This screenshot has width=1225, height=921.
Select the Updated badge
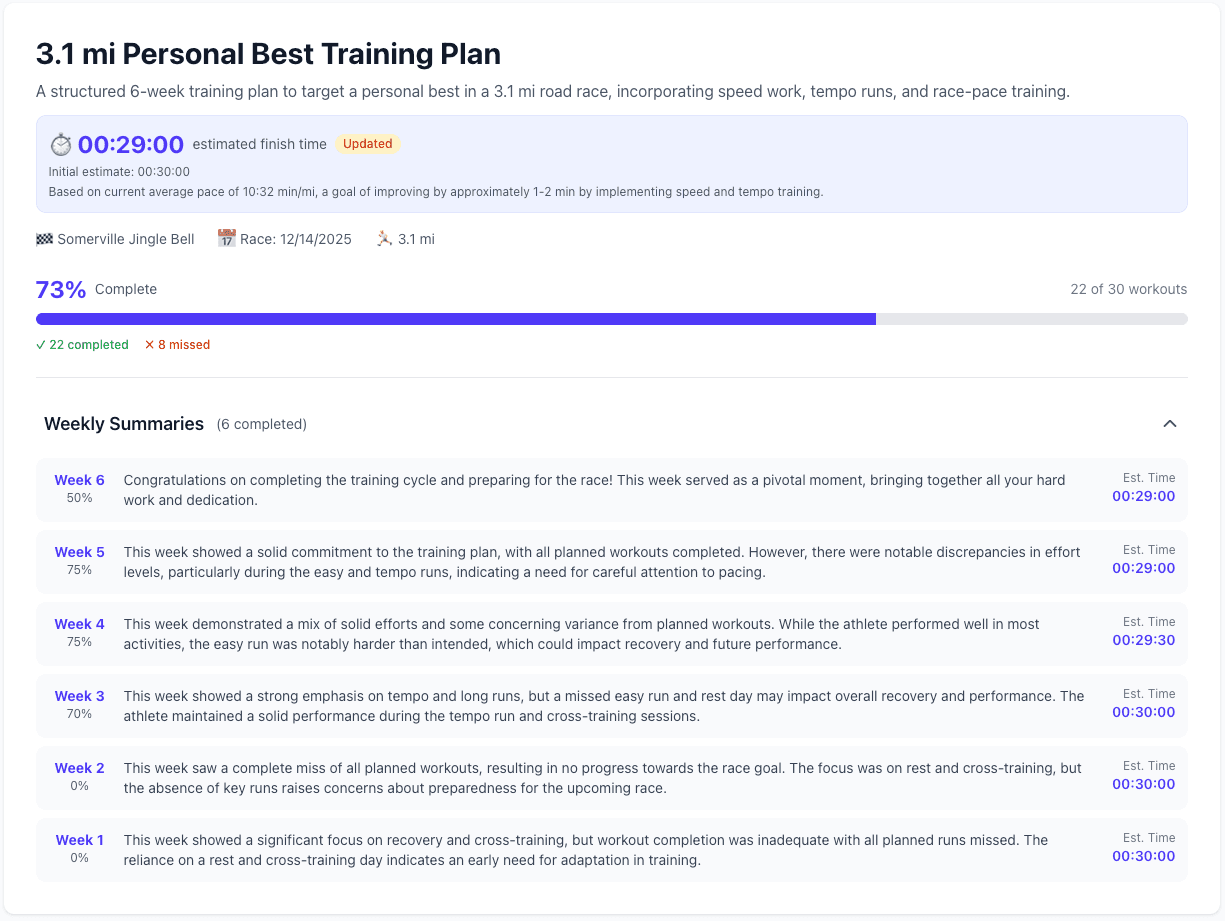(x=368, y=143)
